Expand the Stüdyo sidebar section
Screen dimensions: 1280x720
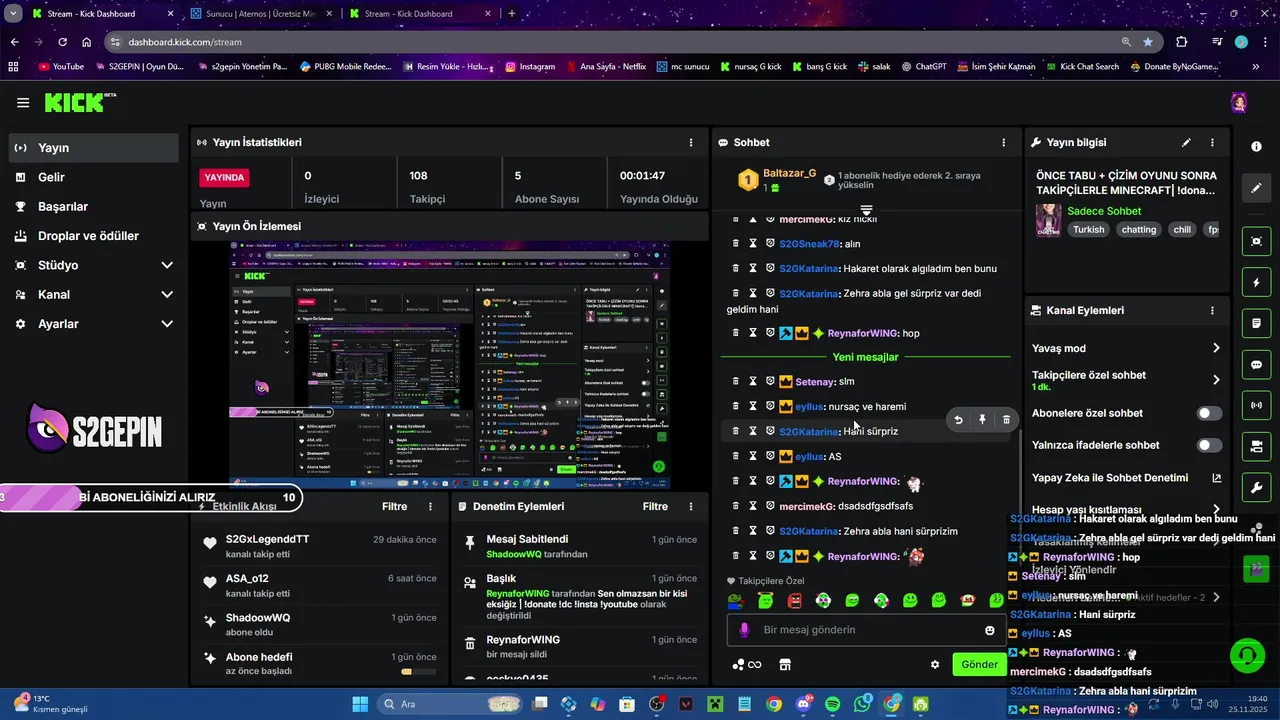[167, 265]
